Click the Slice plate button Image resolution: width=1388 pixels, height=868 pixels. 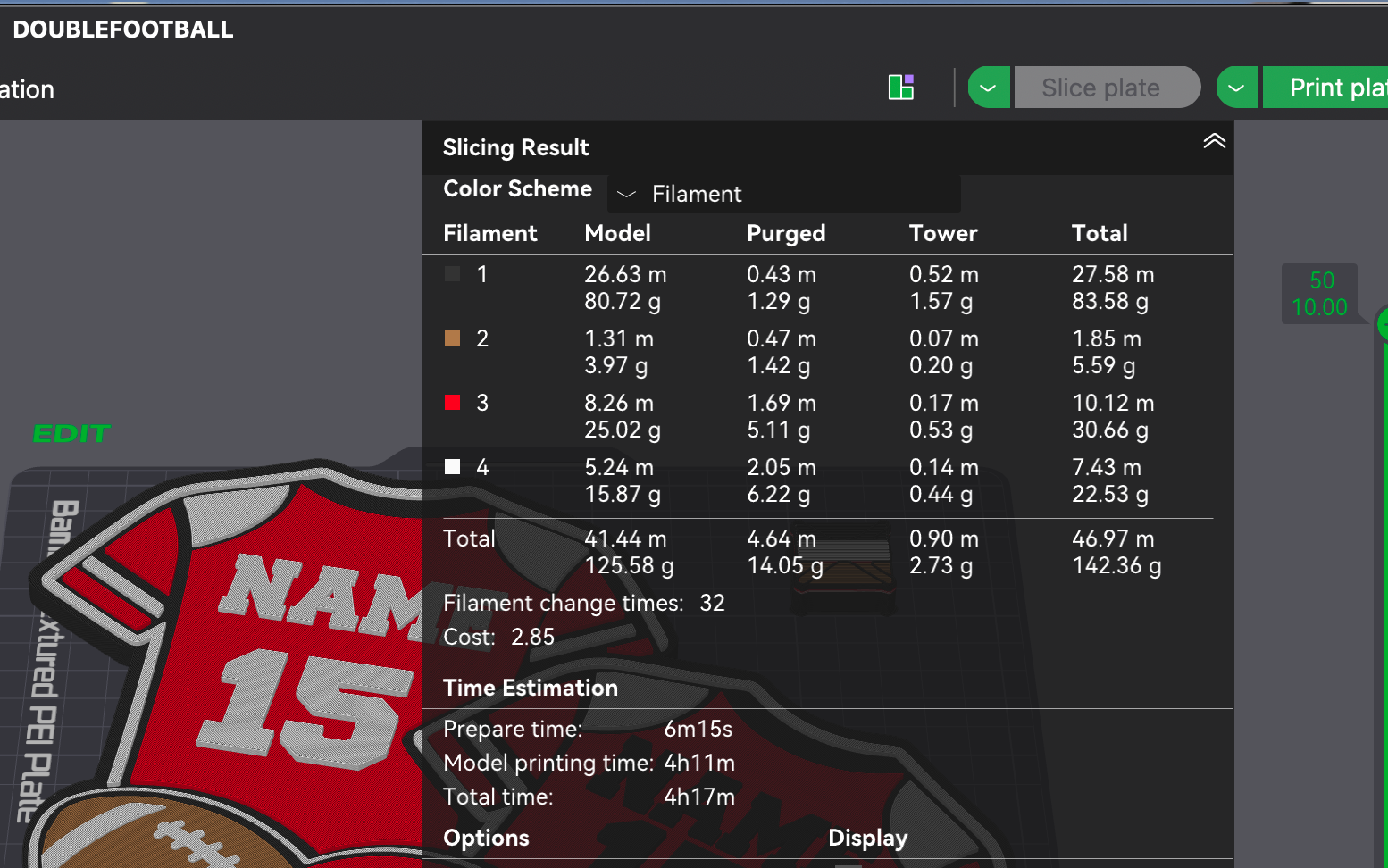click(1108, 88)
